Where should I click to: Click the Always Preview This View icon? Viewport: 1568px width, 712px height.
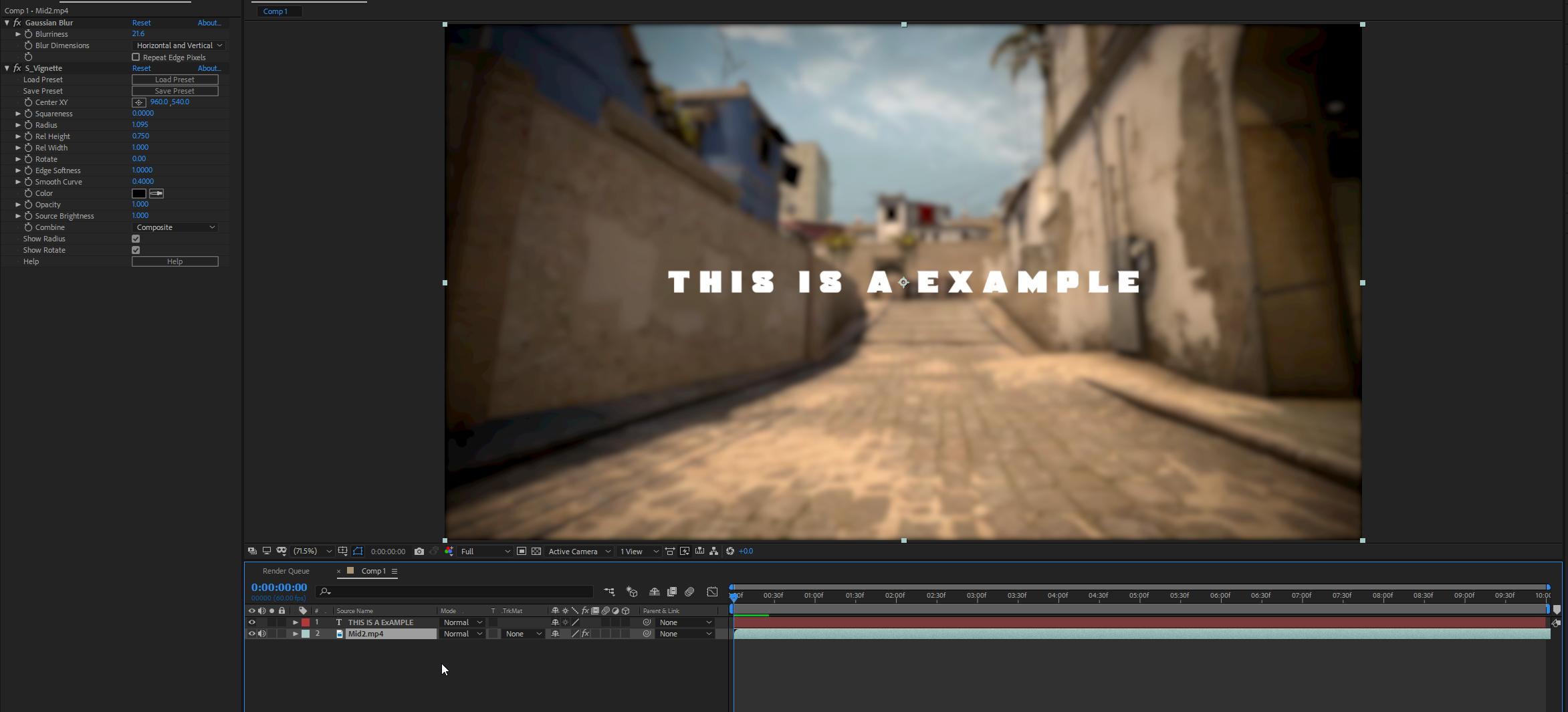[x=252, y=551]
